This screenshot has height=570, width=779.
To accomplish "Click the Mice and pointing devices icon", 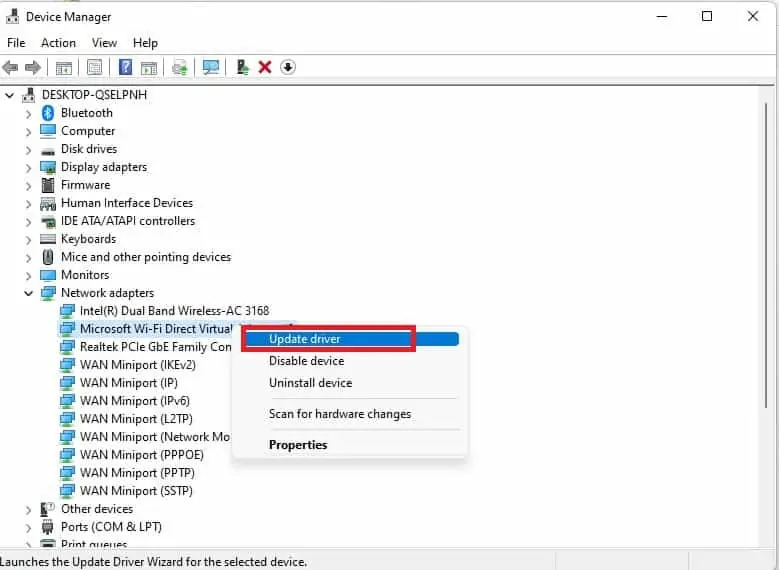I will (x=48, y=257).
